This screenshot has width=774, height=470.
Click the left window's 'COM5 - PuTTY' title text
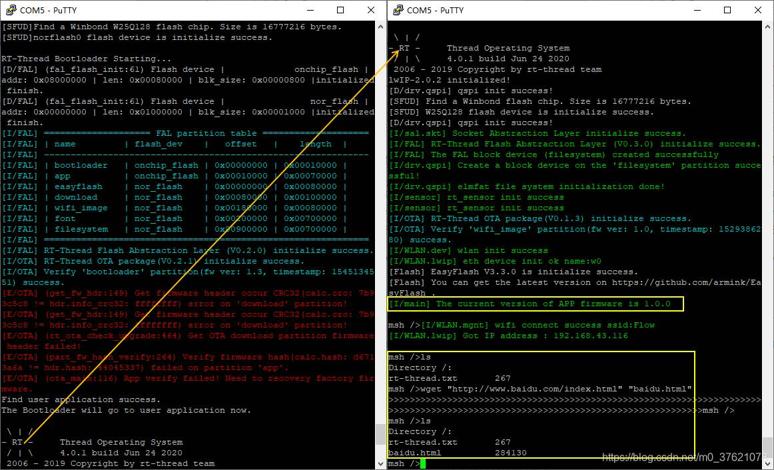(x=48, y=10)
